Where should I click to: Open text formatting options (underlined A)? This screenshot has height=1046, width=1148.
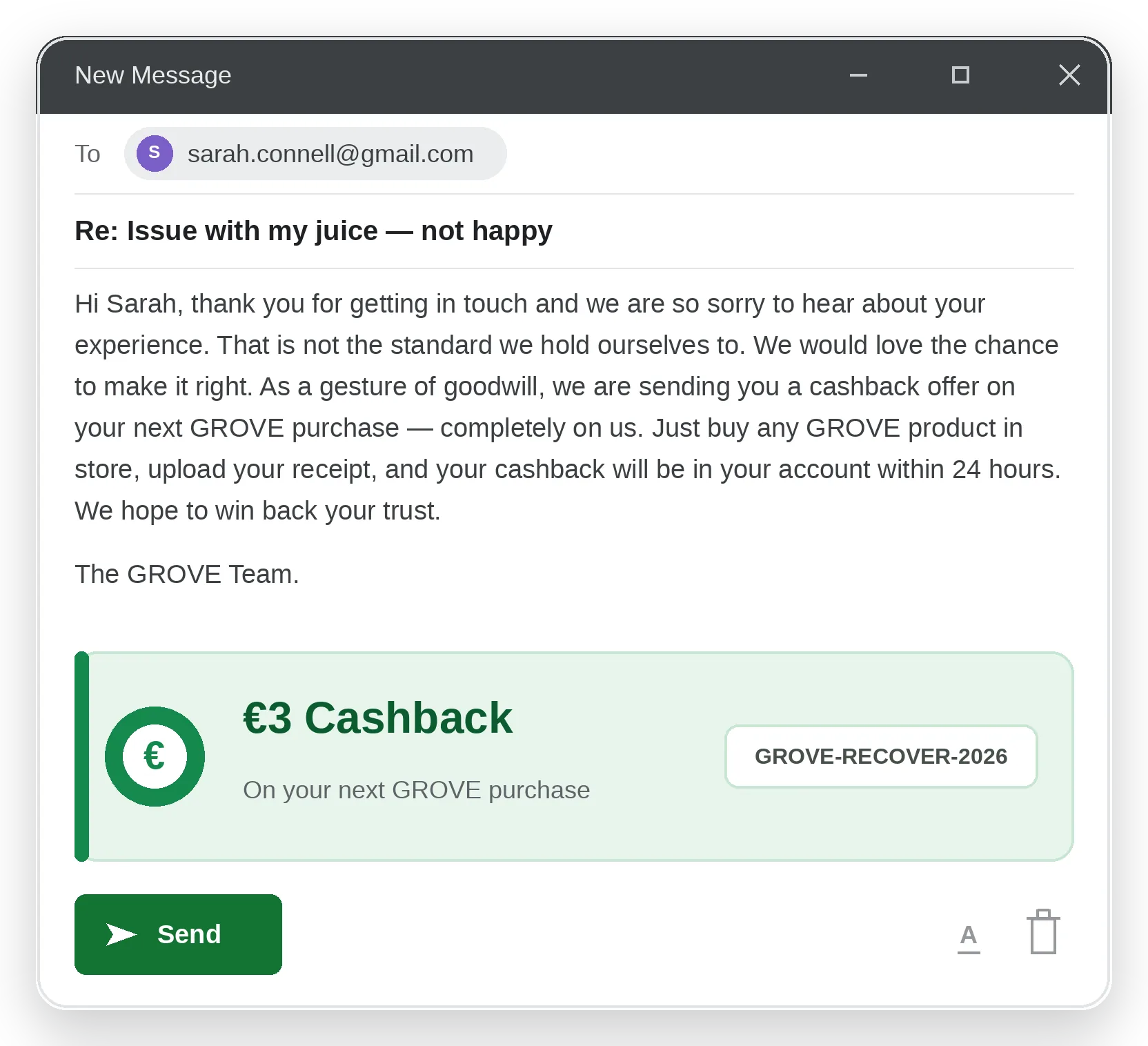tap(969, 938)
